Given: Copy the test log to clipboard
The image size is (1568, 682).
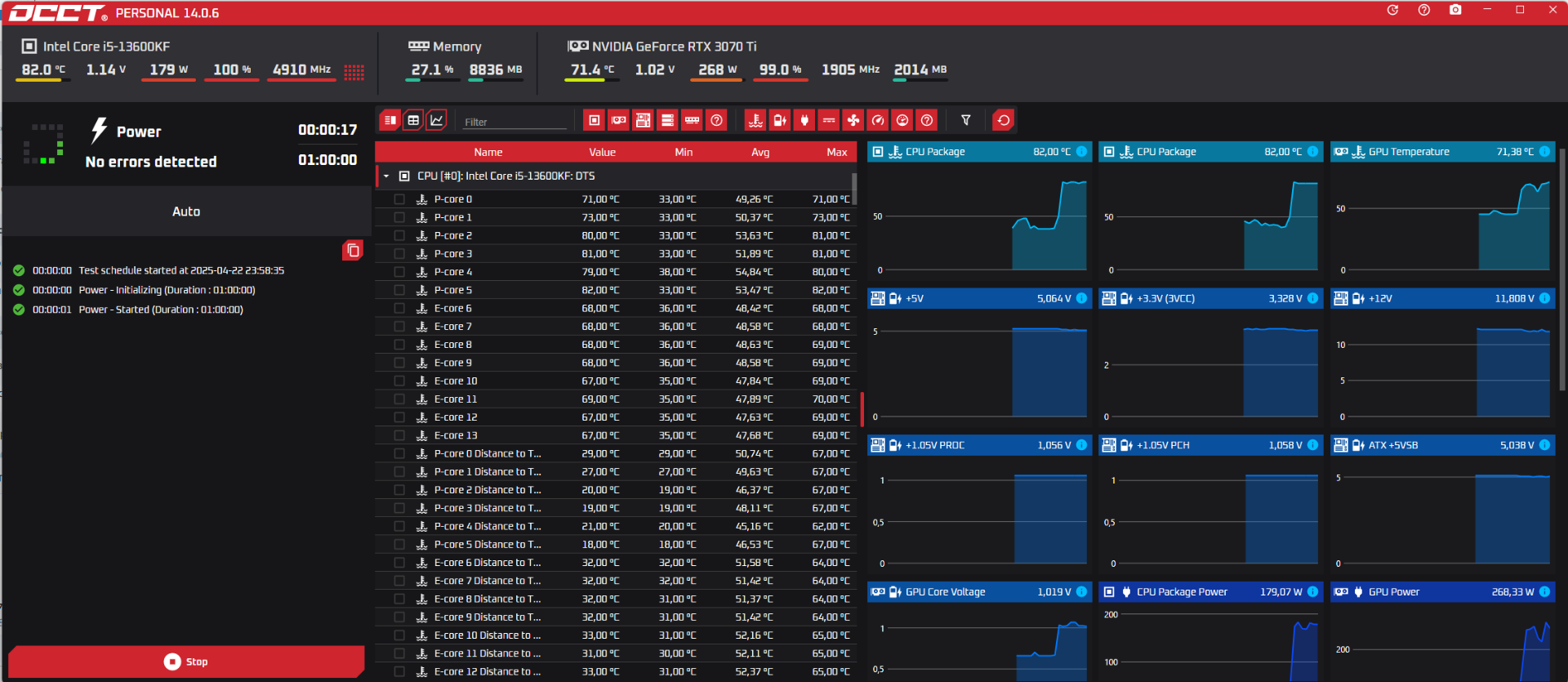Looking at the screenshot, I should 353,251.
